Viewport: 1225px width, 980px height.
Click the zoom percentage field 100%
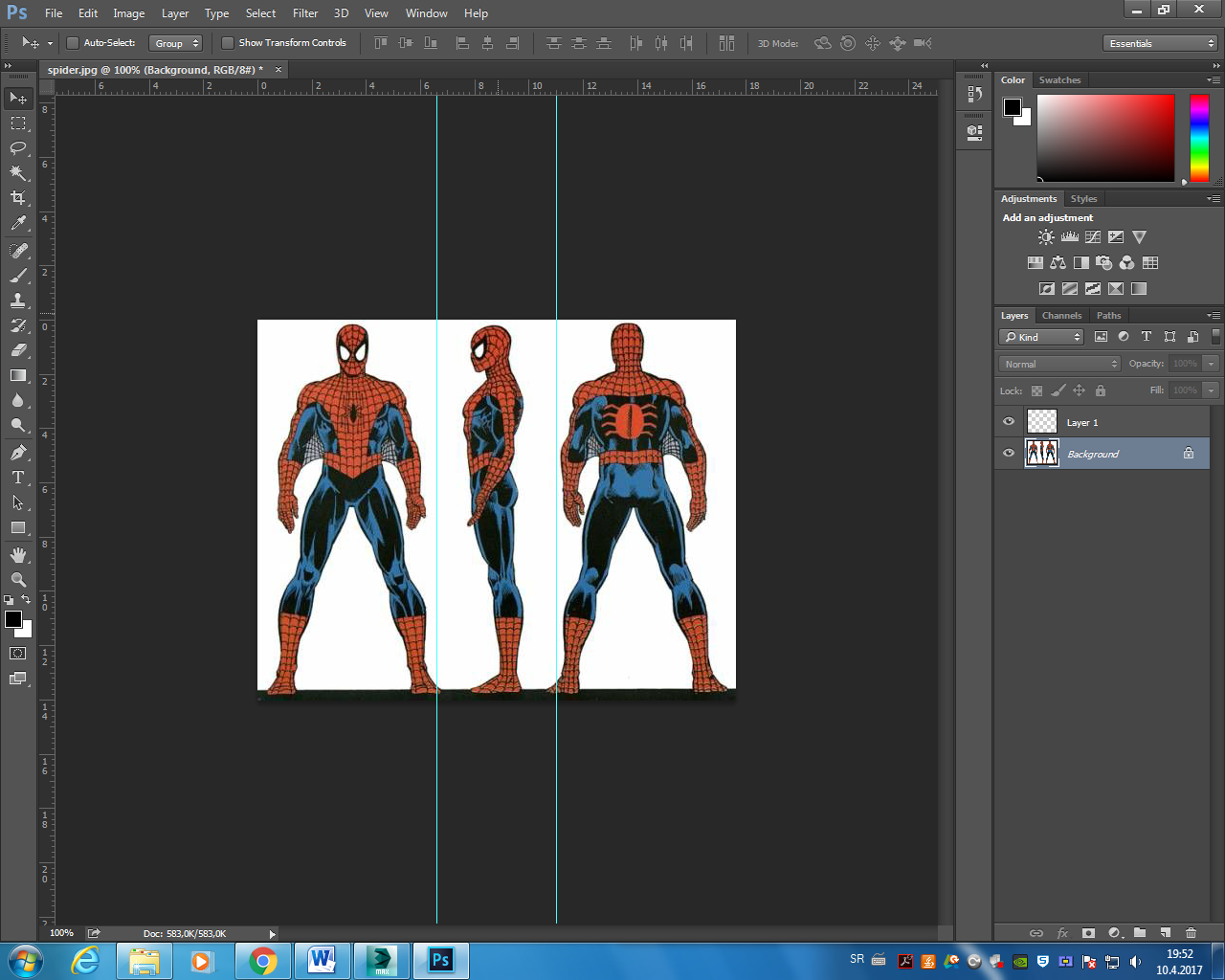(61, 933)
